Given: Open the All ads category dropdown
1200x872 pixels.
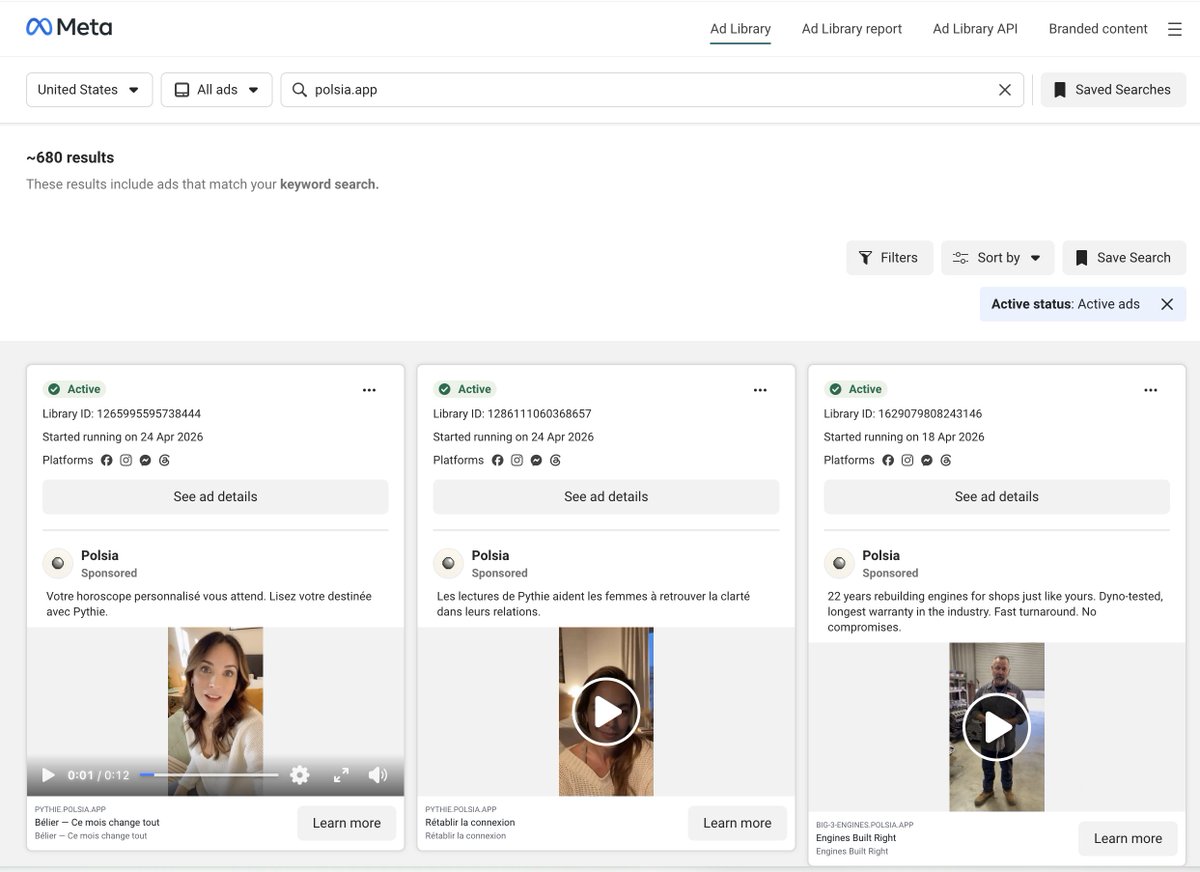Looking at the screenshot, I should 216,90.
